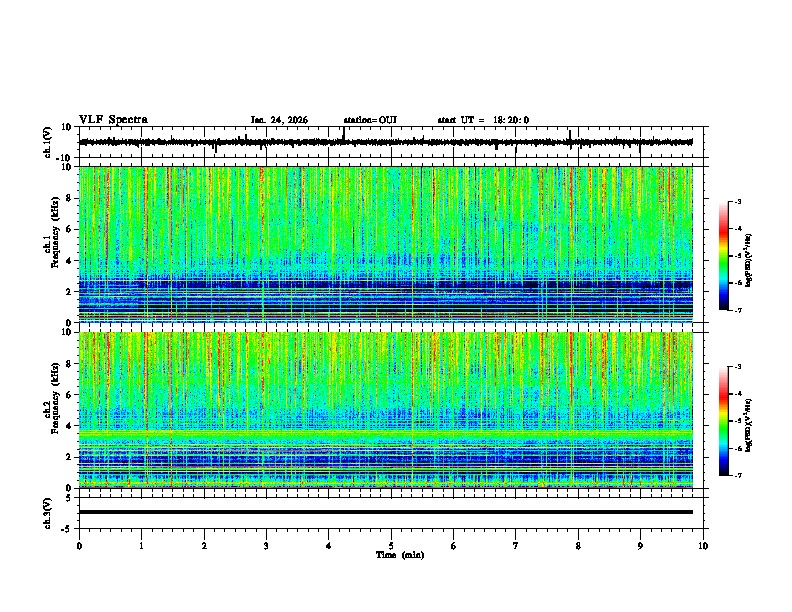792x612 pixels.
Task: Select the "start UT = 18:20:0" text
Action: (483, 120)
